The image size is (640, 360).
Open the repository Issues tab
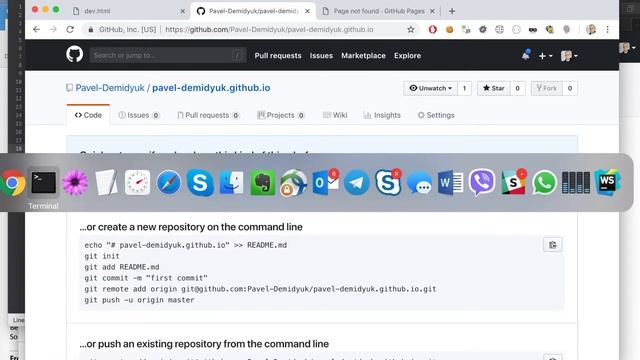tap(139, 115)
